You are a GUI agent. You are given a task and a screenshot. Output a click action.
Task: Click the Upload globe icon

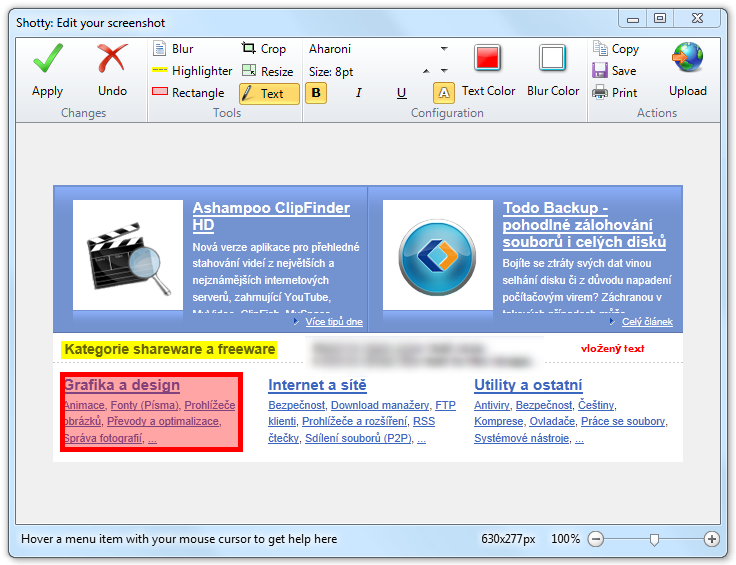(x=687, y=58)
